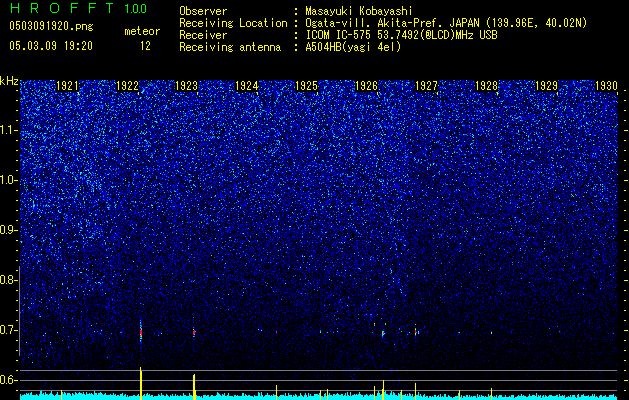Click the meteor echo at 1923
The width and height of the screenshot is (629, 400).
pos(194,333)
